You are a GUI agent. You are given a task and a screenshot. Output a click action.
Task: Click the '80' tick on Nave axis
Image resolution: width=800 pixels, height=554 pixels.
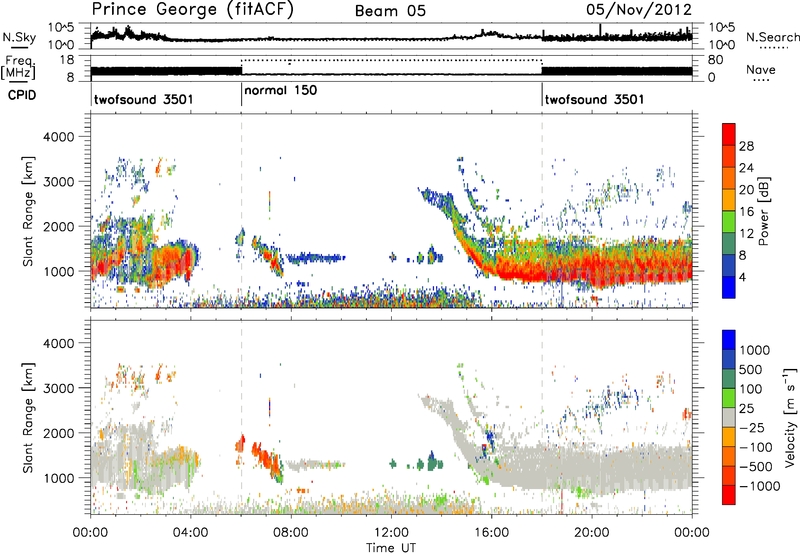coord(715,60)
